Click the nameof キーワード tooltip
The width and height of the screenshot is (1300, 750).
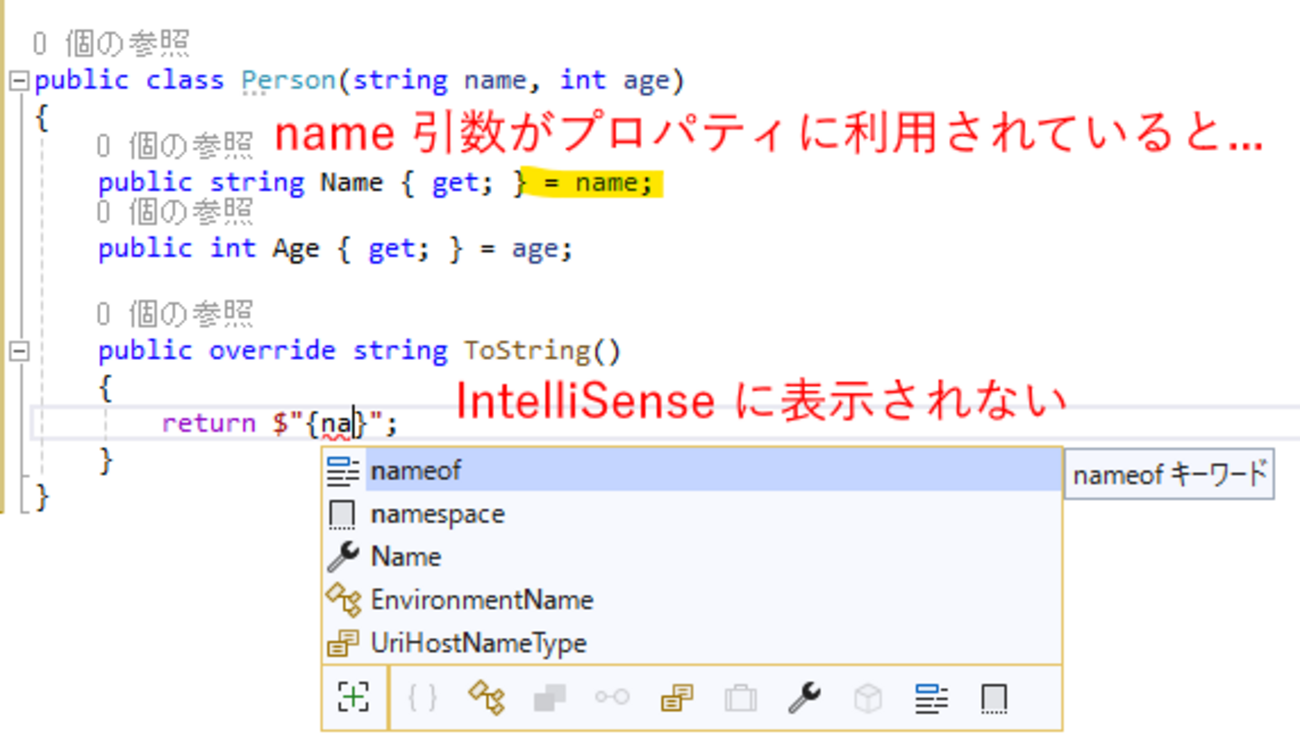(1167, 474)
